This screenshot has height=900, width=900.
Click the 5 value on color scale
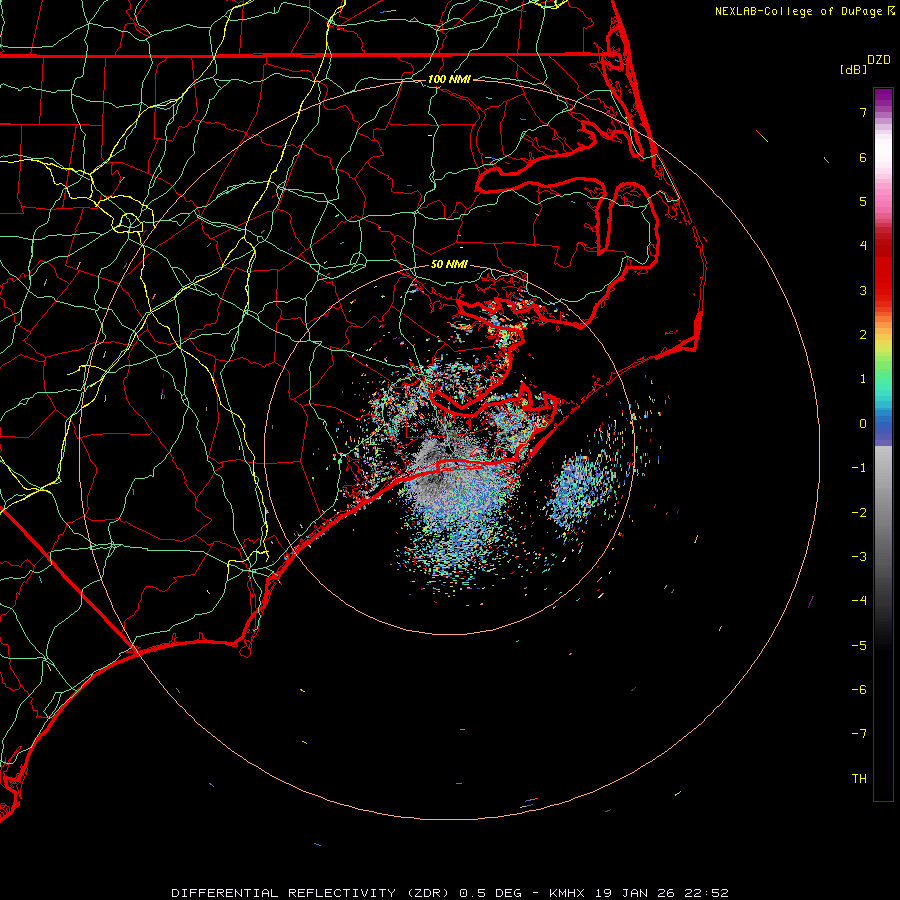tap(863, 201)
